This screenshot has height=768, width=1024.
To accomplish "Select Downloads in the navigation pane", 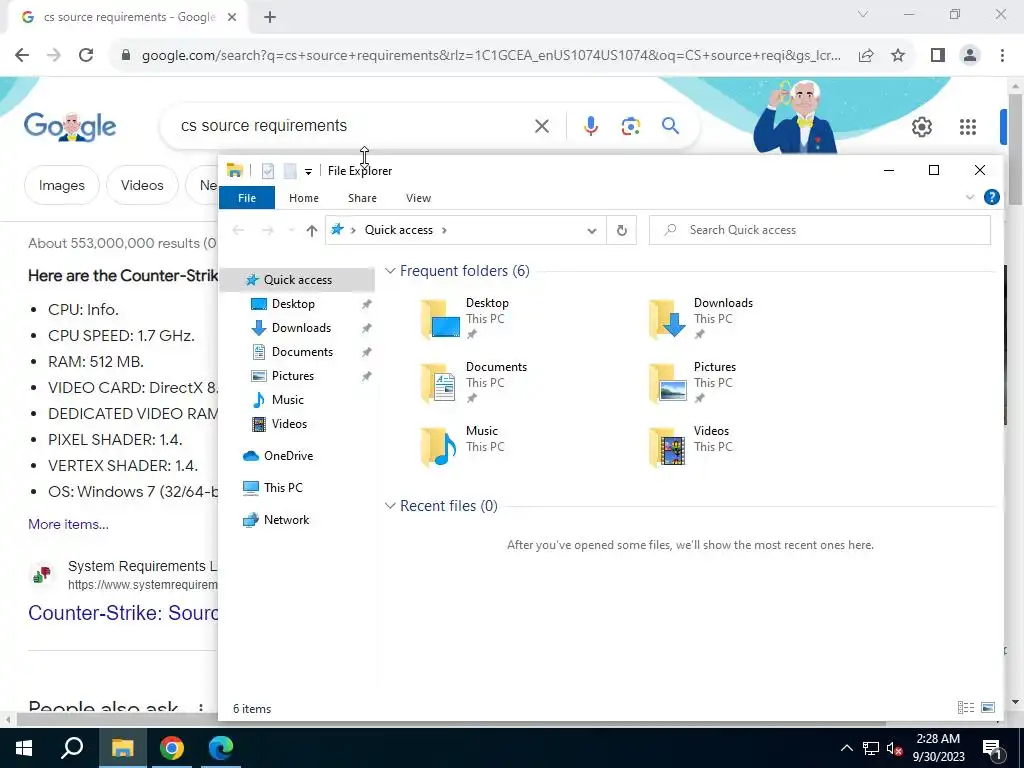I will coord(301,328).
